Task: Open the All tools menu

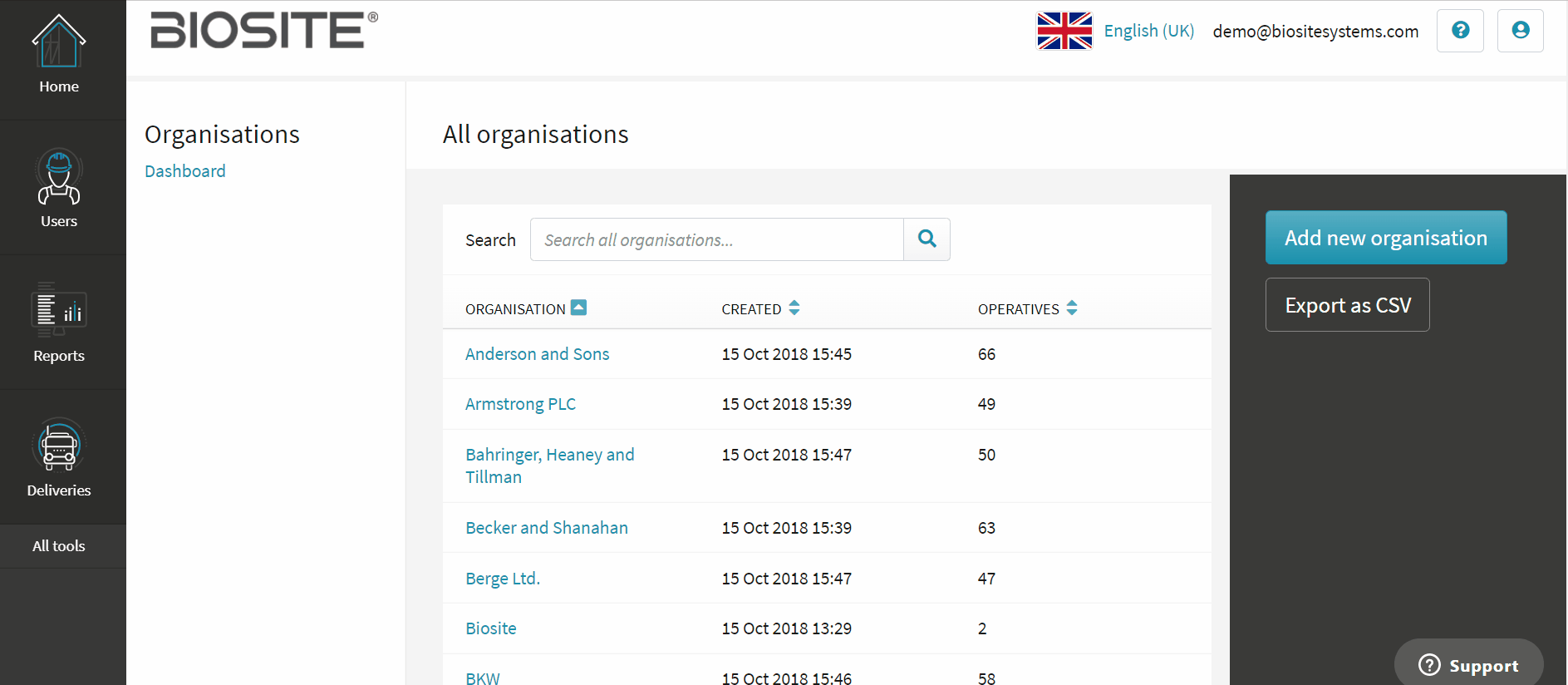Action: click(x=59, y=546)
